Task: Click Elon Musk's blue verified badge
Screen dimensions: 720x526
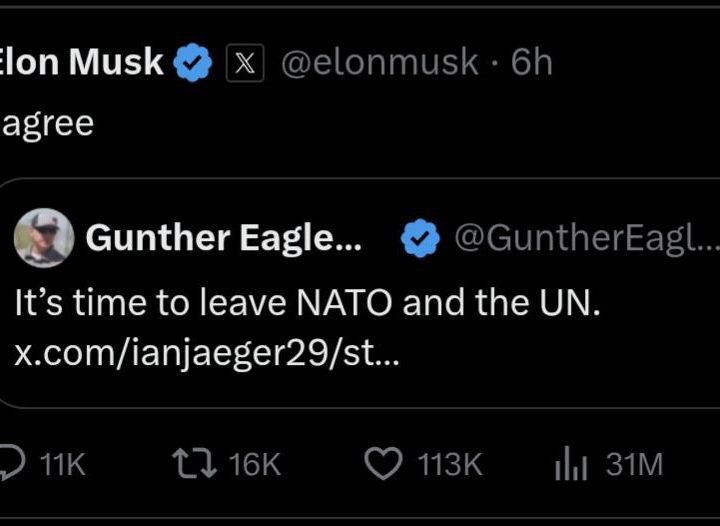Action: (194, 64)
